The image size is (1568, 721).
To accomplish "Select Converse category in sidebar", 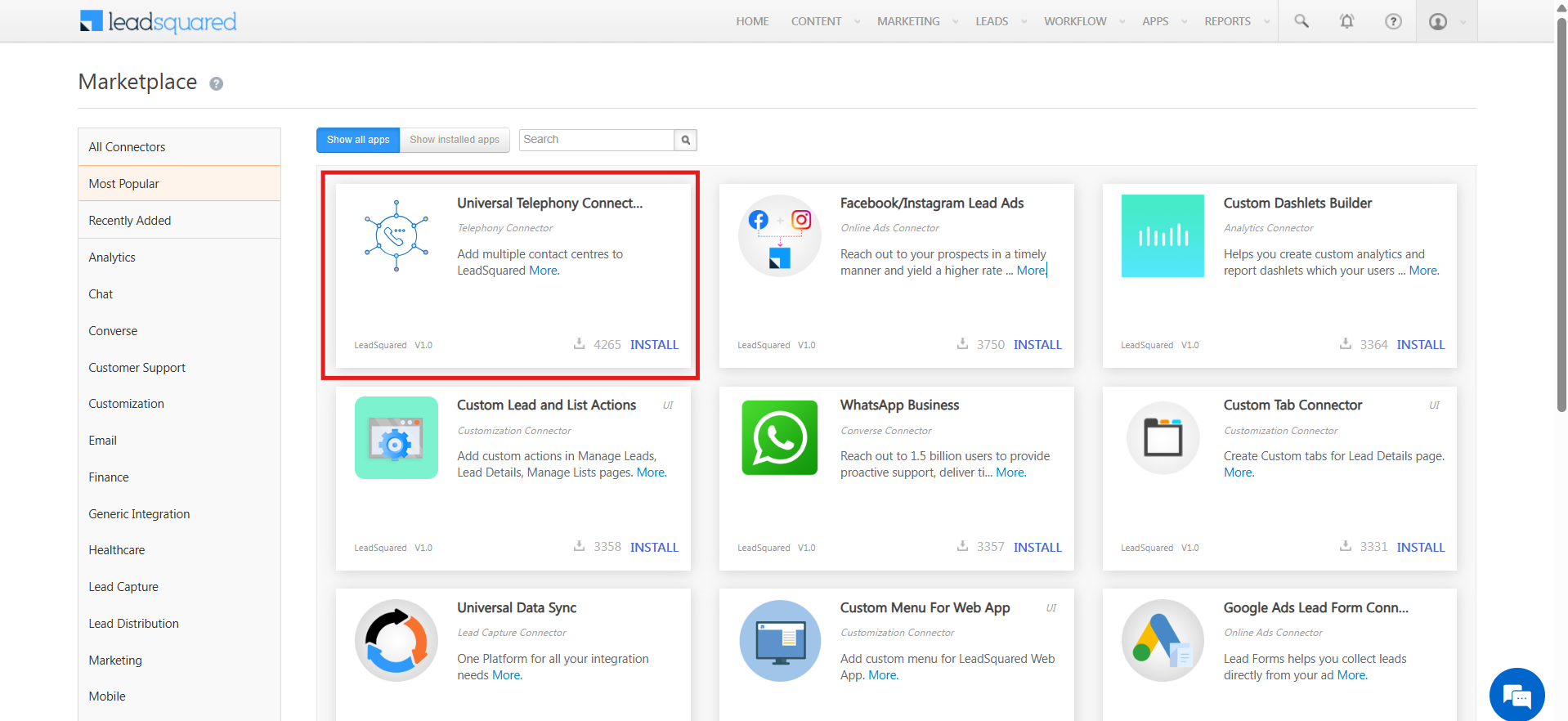I will pos(179,331).
